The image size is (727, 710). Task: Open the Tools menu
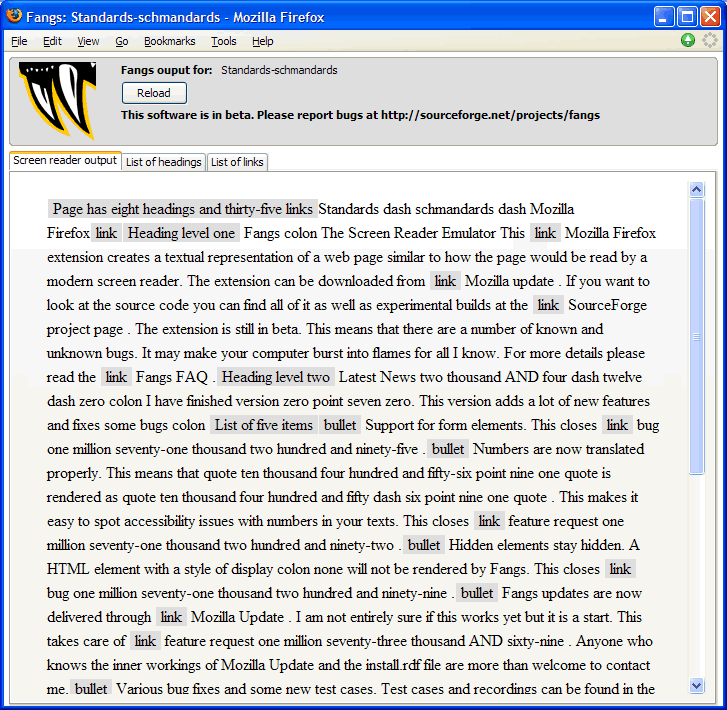pos(223,41)
